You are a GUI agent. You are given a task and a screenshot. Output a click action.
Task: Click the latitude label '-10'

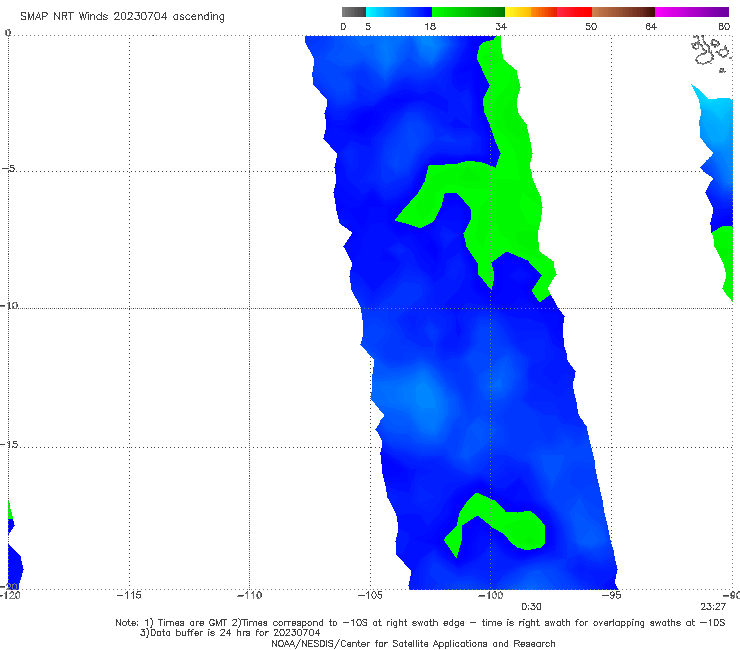[9, 305]
